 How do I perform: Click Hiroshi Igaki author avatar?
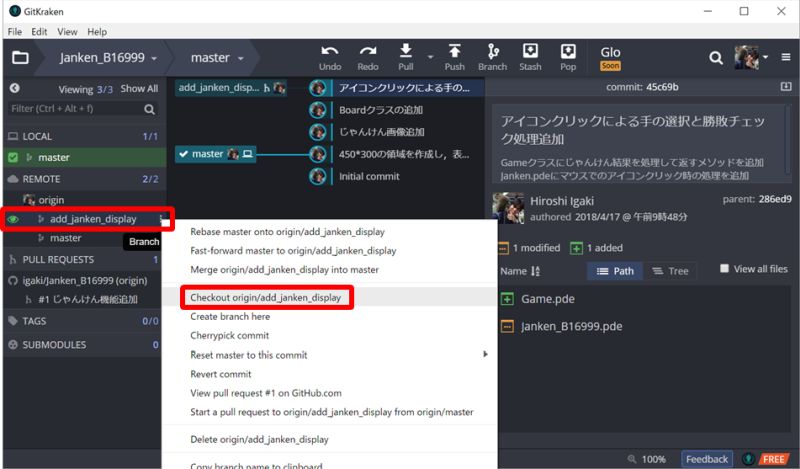click(x=508, y=208)
